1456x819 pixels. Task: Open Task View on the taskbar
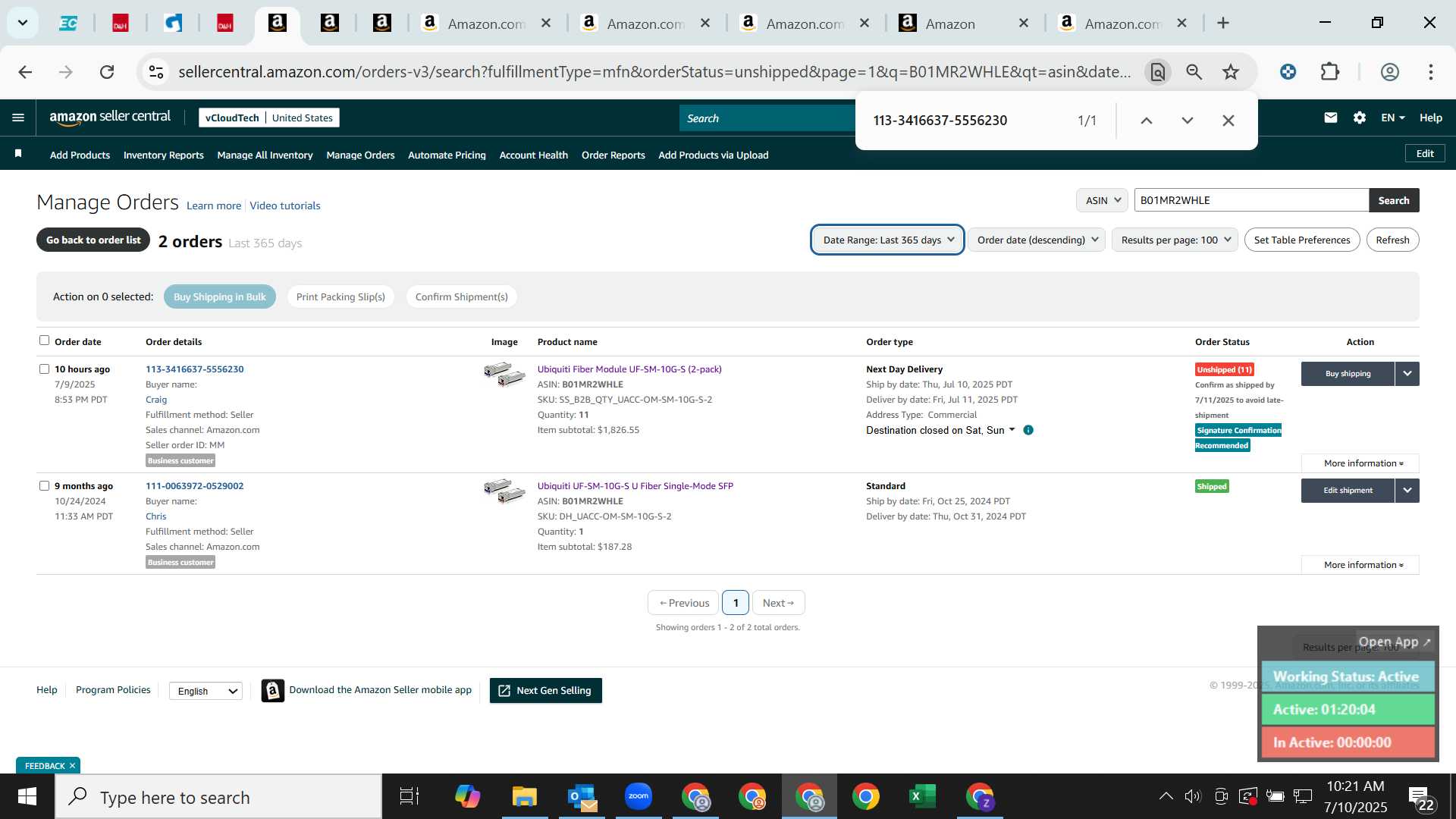click(x=409, y=796)
